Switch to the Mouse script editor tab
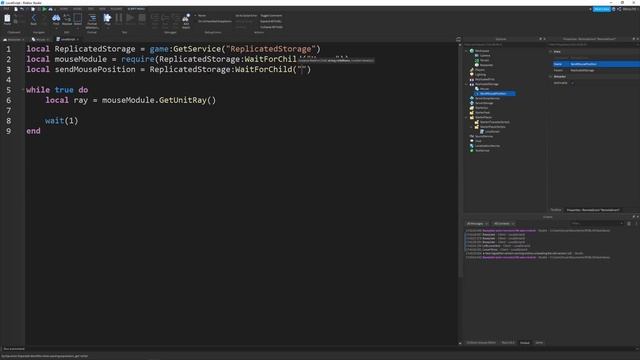Image resolution: width=640 pixels, height=360 pixels. point(40,39)
